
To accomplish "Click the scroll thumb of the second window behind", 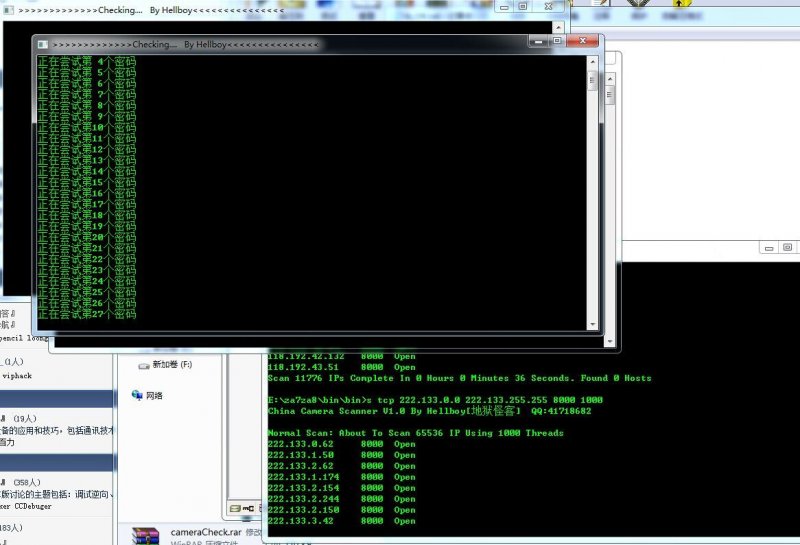I will click(610, 95).
